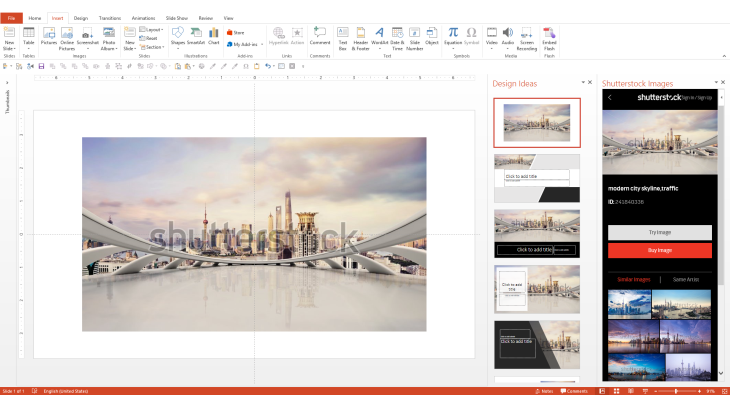The height and width of the screenshot is (395, 730).
Task: Click the Try Image button
Action: point(660,232)
